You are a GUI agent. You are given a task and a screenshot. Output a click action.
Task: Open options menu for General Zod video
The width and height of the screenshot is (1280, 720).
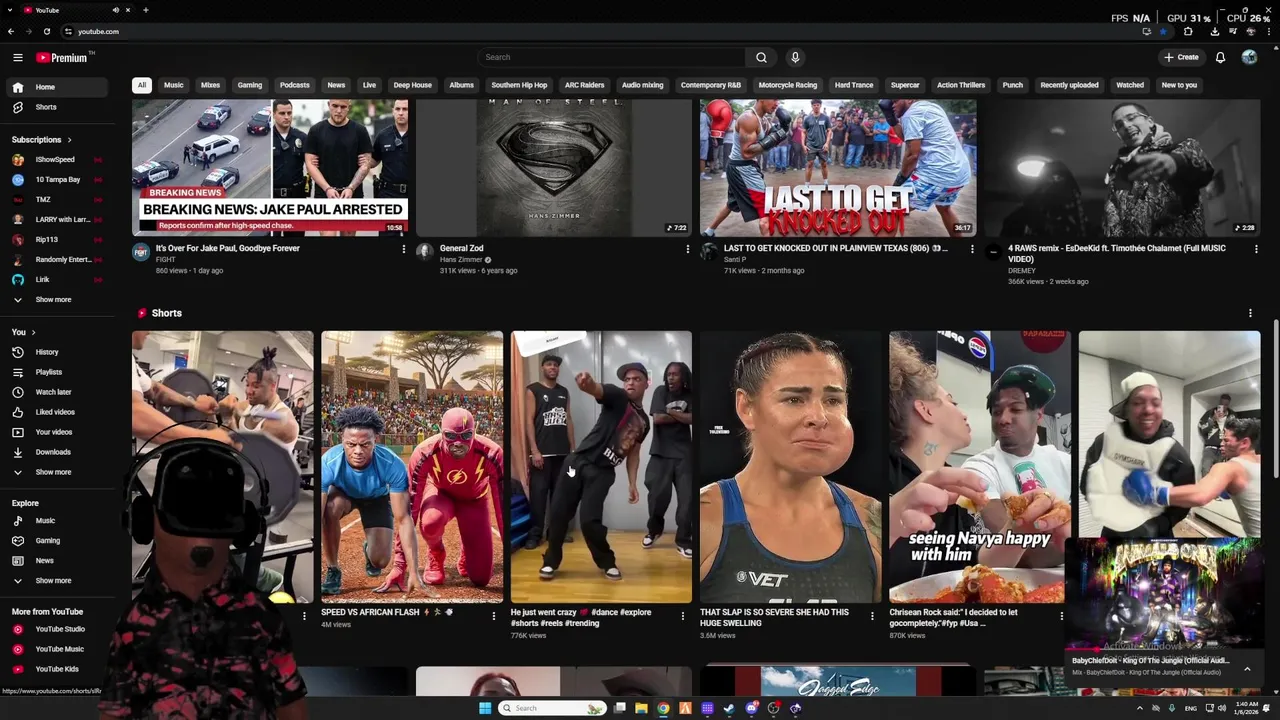pos(688,249)
